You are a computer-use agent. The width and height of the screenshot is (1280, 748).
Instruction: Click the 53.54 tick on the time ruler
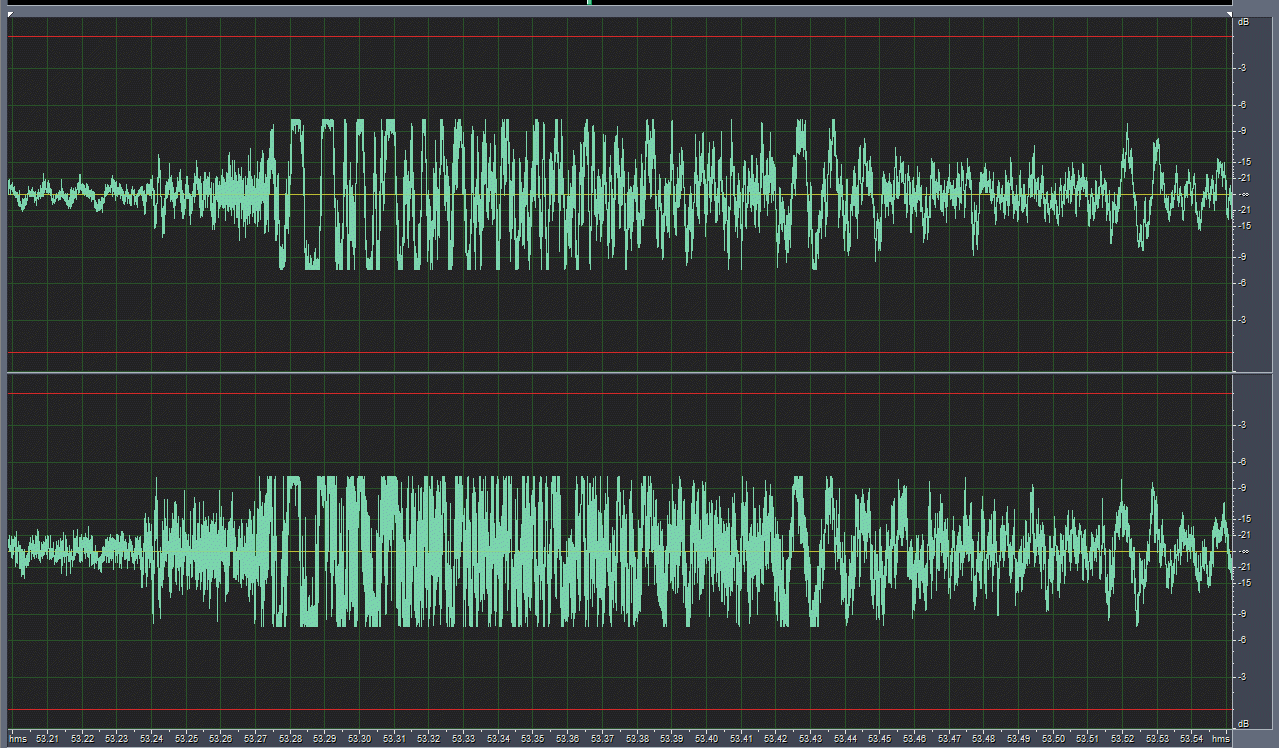[x=1190, y=739]
